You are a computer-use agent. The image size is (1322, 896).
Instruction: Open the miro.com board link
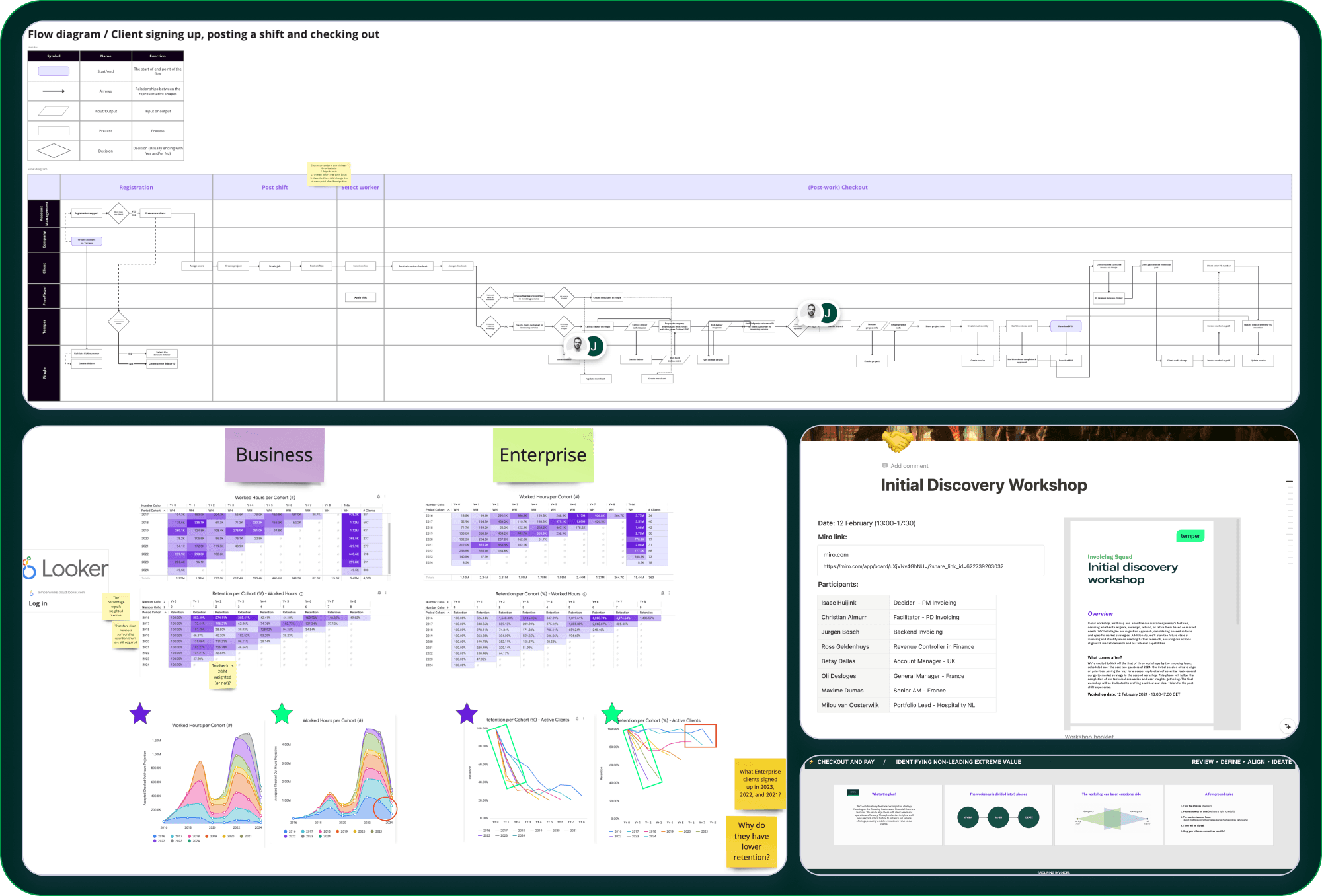(x=835, y=555)
